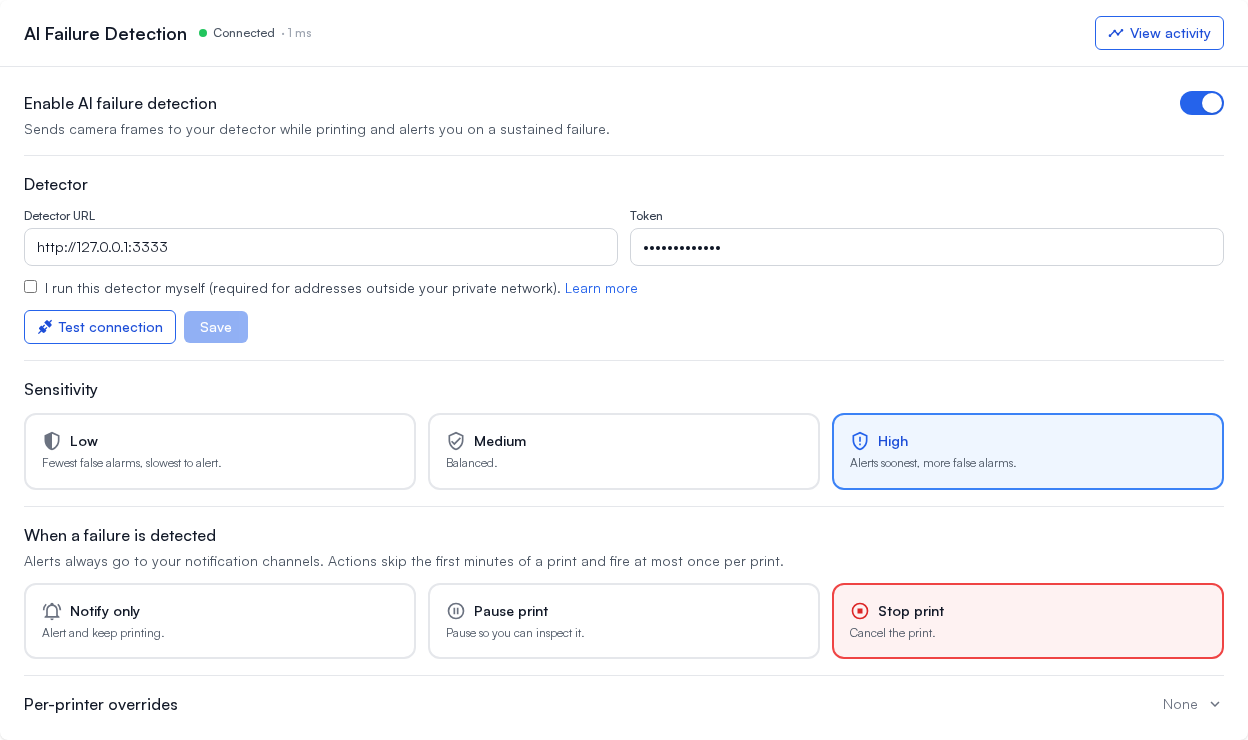Screen dimensions: 1248x740
Task: Click the red stop icon on Stop print
Action: coord(860,611)
